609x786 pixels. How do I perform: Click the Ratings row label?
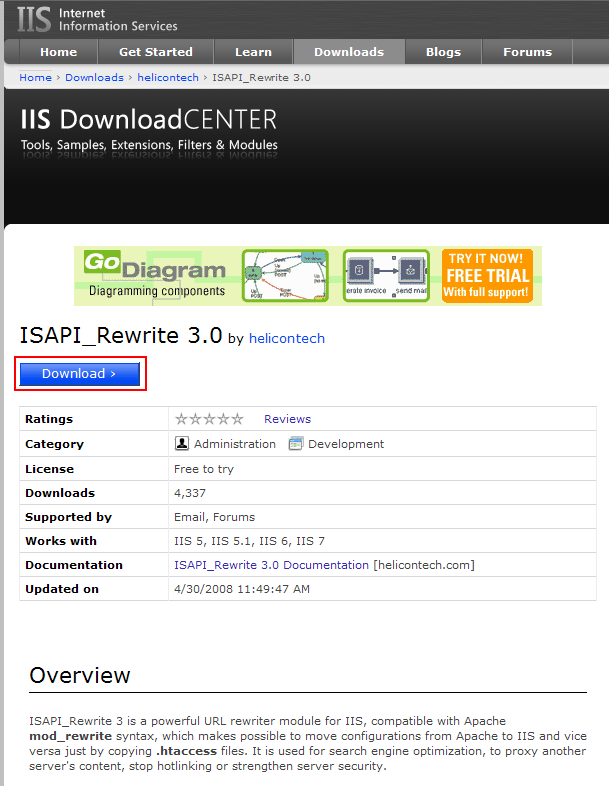(x=49, y=419)
